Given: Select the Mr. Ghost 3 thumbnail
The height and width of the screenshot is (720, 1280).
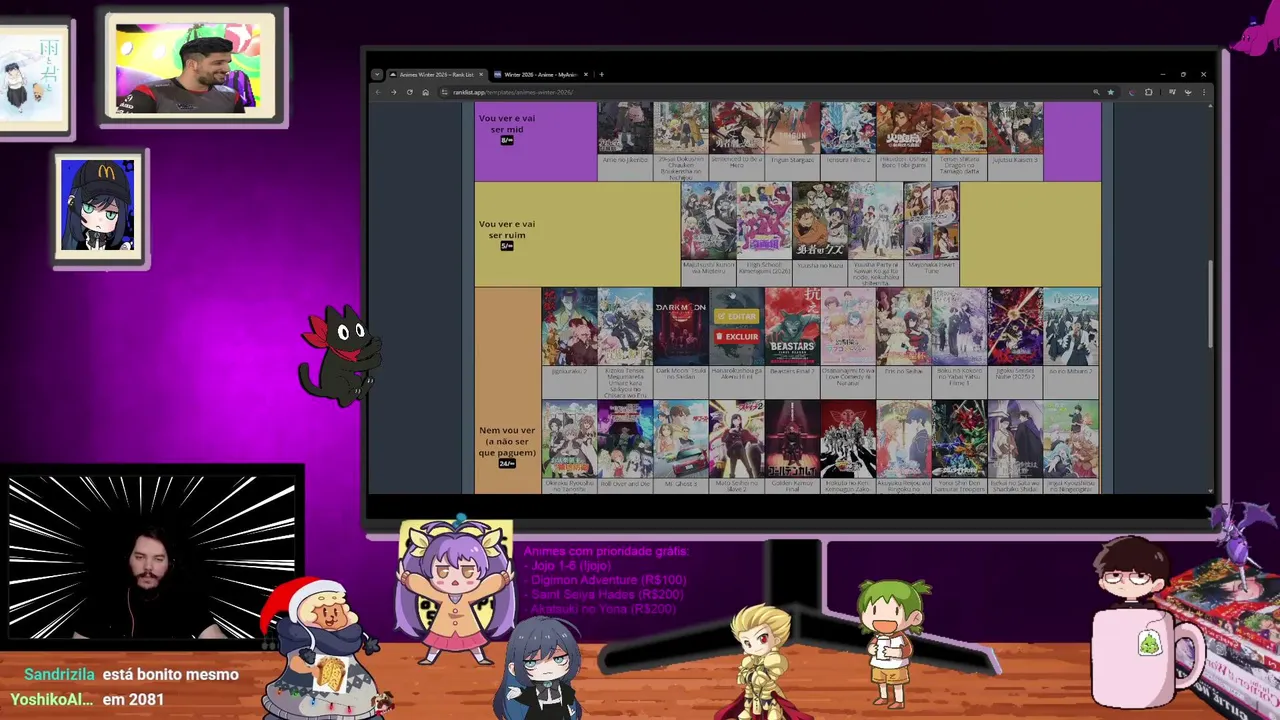Looking at the screenshot, I should [680, 439].
